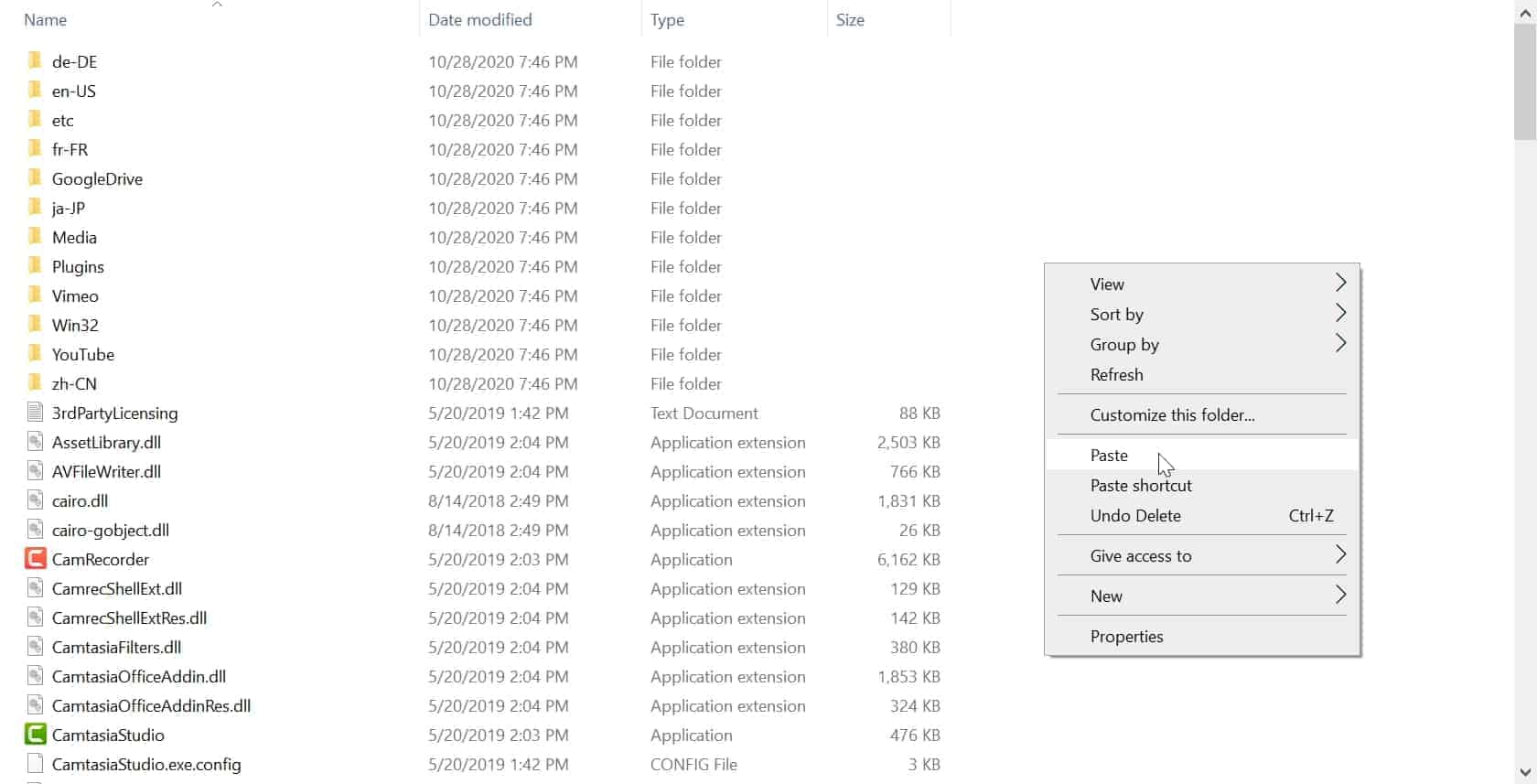This screenshot has width=1537, height=784.
Task: Click the Plugins folder icon
Action: point(35,266)
